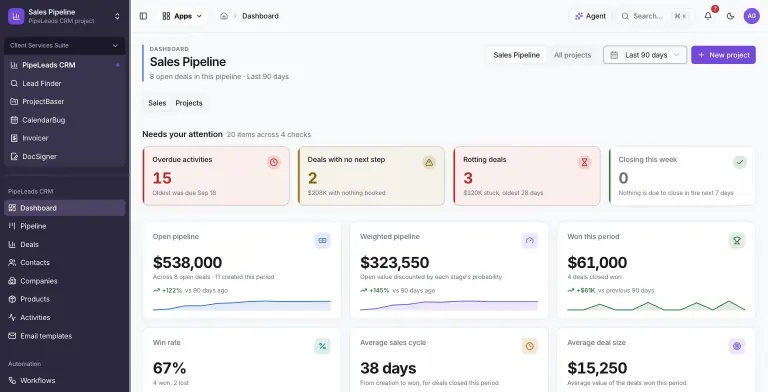This screenshot has height=392, width=768.
Task: Click the Won this period trend chart
Action: pyautogui.click(x=656, y=305)
